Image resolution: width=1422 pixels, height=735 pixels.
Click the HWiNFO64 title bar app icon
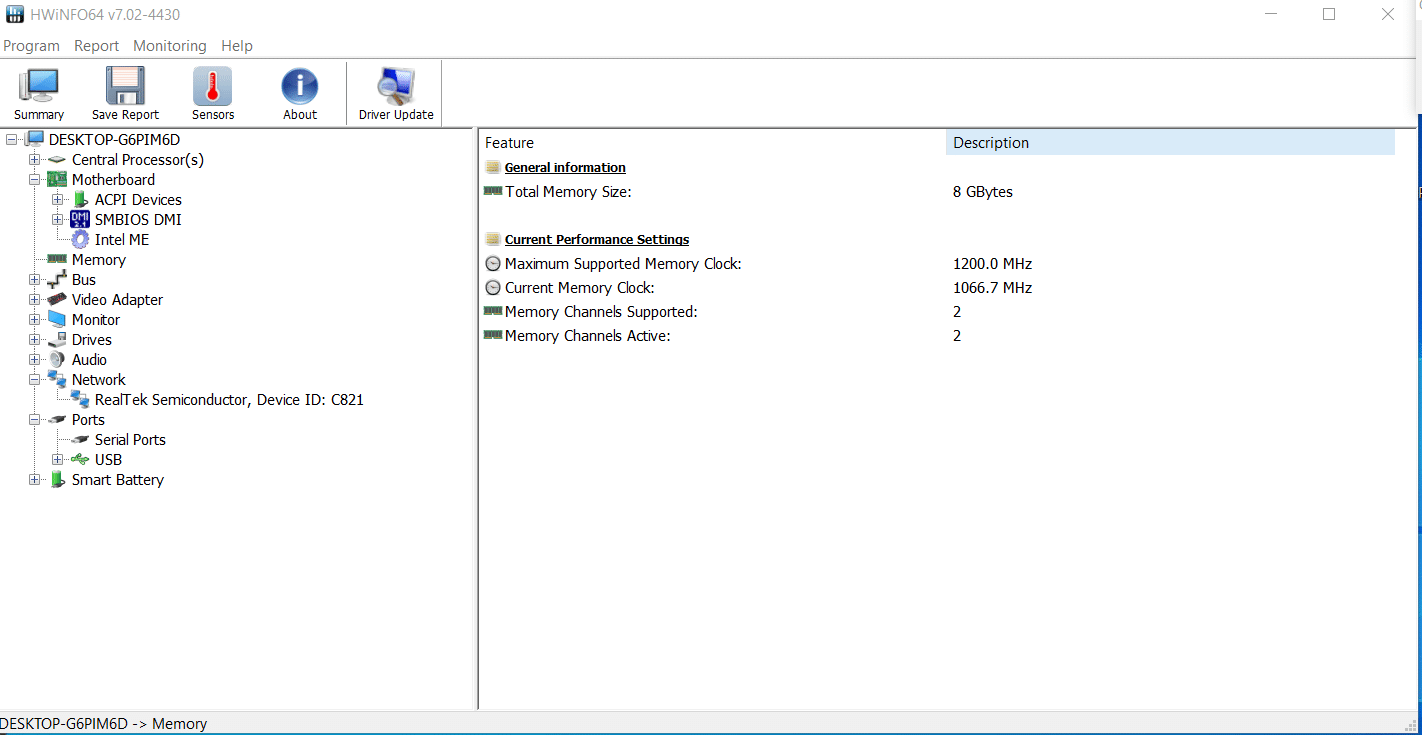click(14, 14)
